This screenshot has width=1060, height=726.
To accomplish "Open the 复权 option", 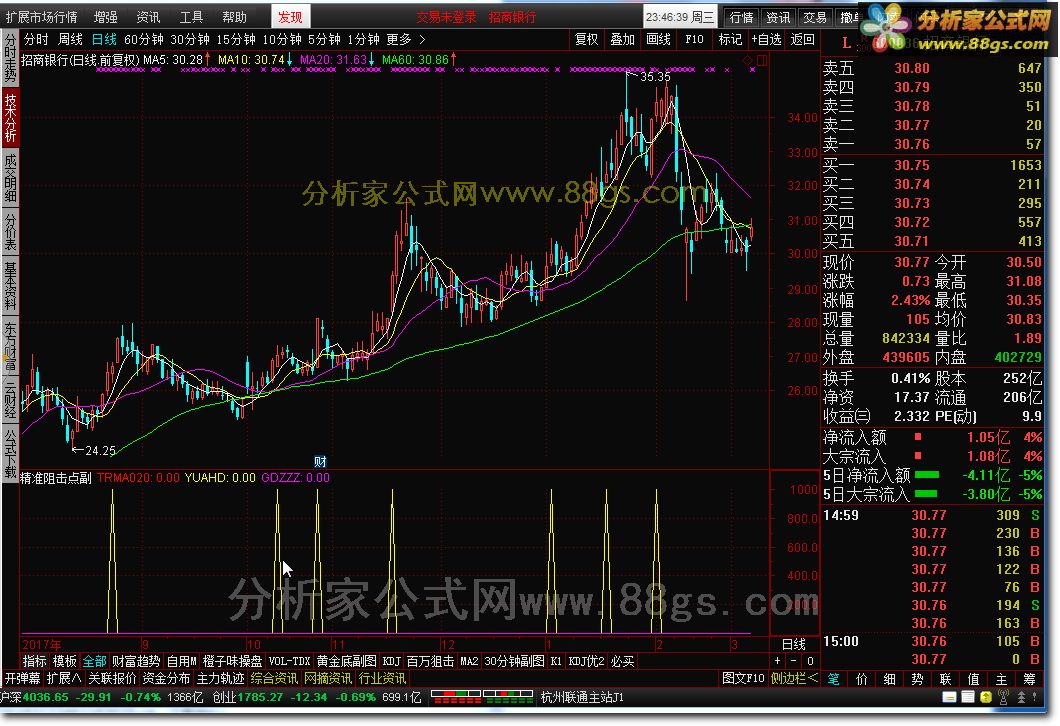I will (x=586, y=39).
